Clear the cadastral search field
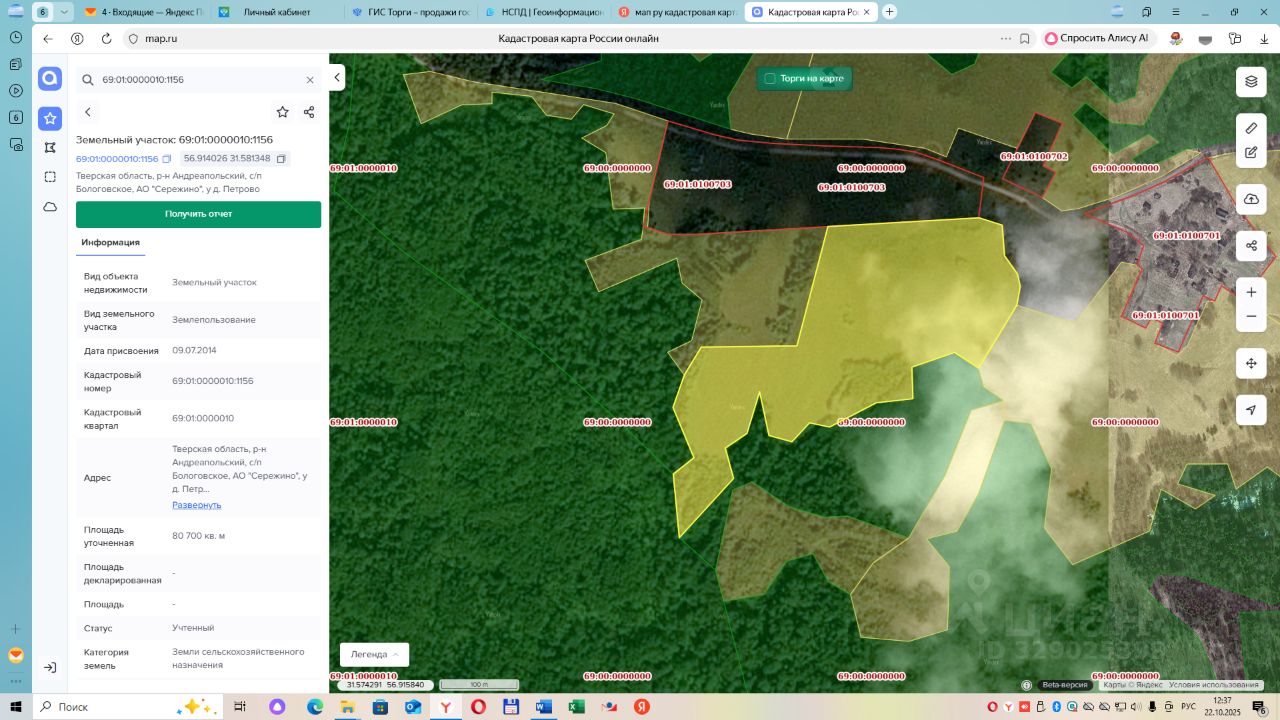 click(310, 80)
